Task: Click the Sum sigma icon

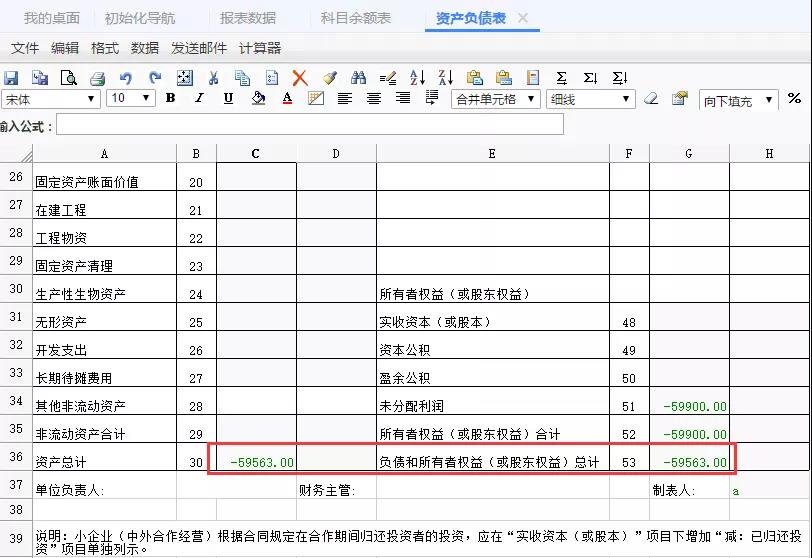Action: pos(562,78)
